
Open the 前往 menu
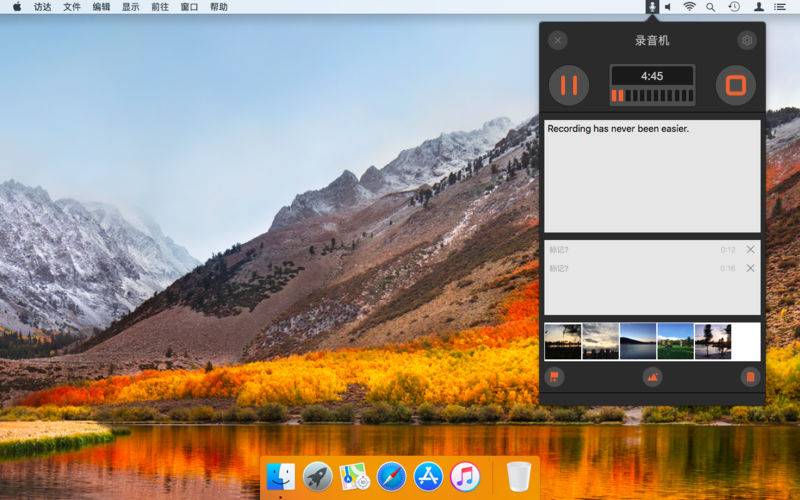pyautogui.click(x=160, y=7)
